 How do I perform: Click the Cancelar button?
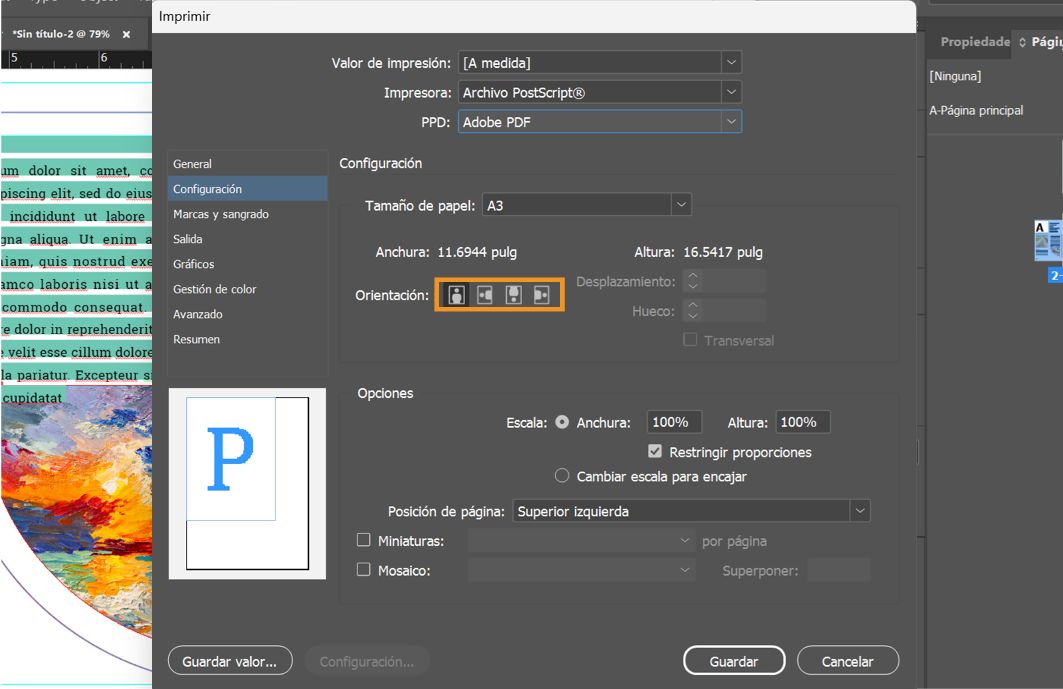point(848,661)
